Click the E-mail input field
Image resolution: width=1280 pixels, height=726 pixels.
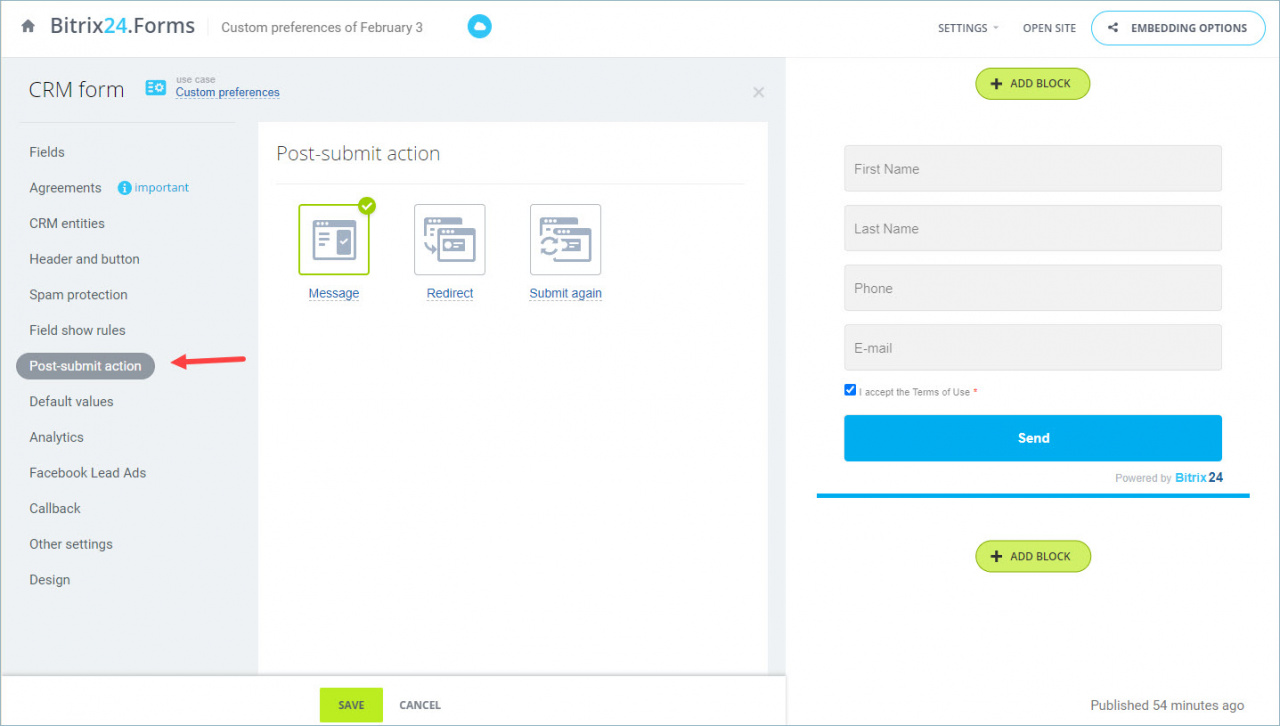[1033, 348]
